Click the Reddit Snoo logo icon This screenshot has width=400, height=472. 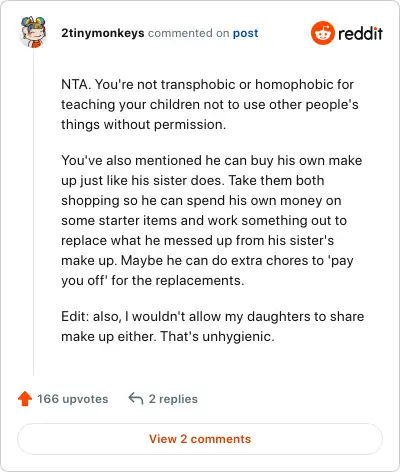[322, 33]
